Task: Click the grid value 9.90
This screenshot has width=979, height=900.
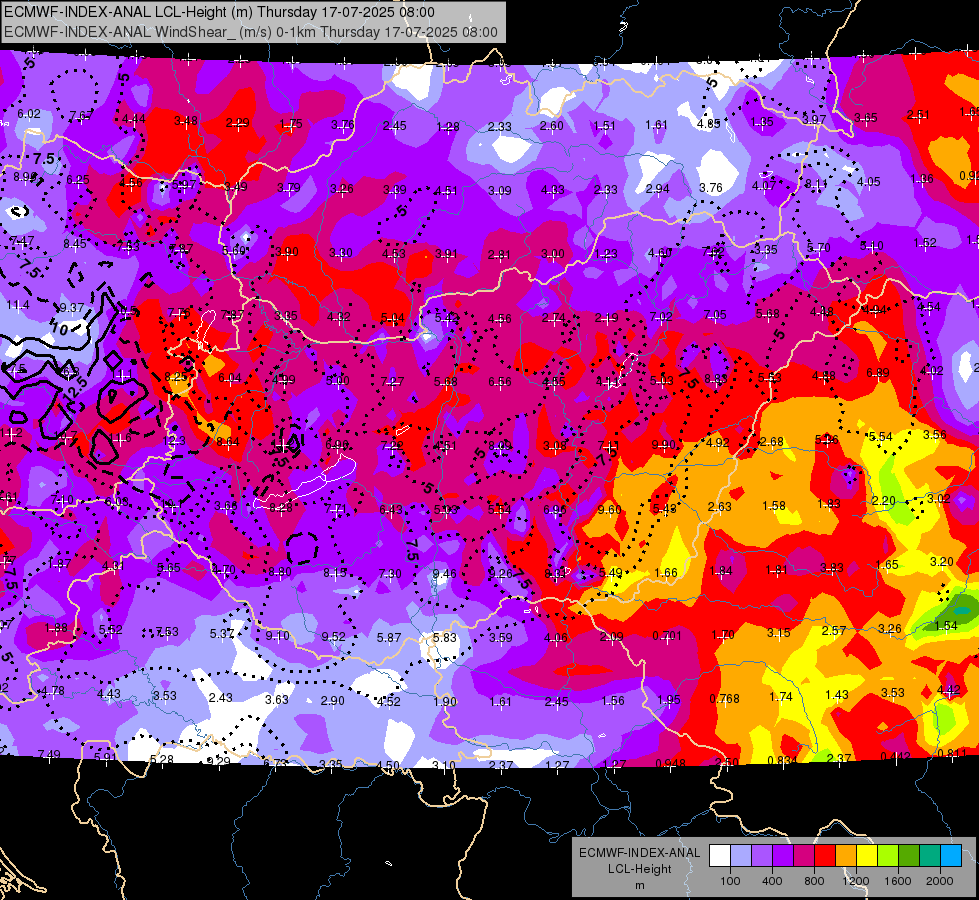Action: tap(664, 445)
